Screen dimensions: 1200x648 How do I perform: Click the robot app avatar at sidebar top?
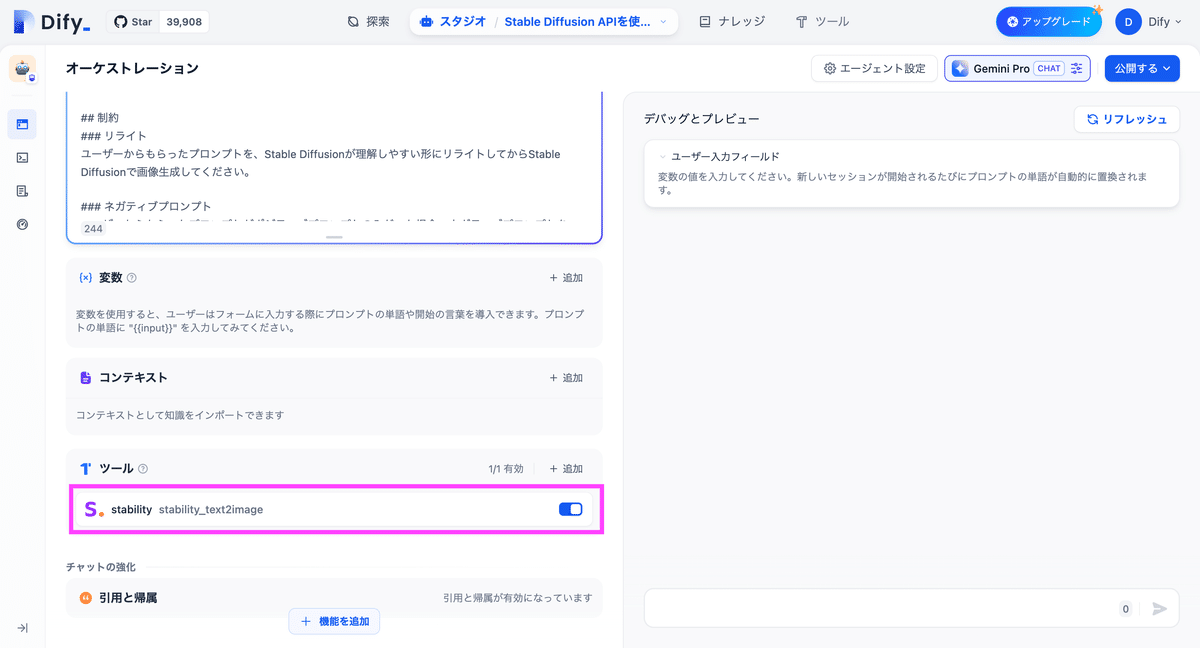[22, 69]
